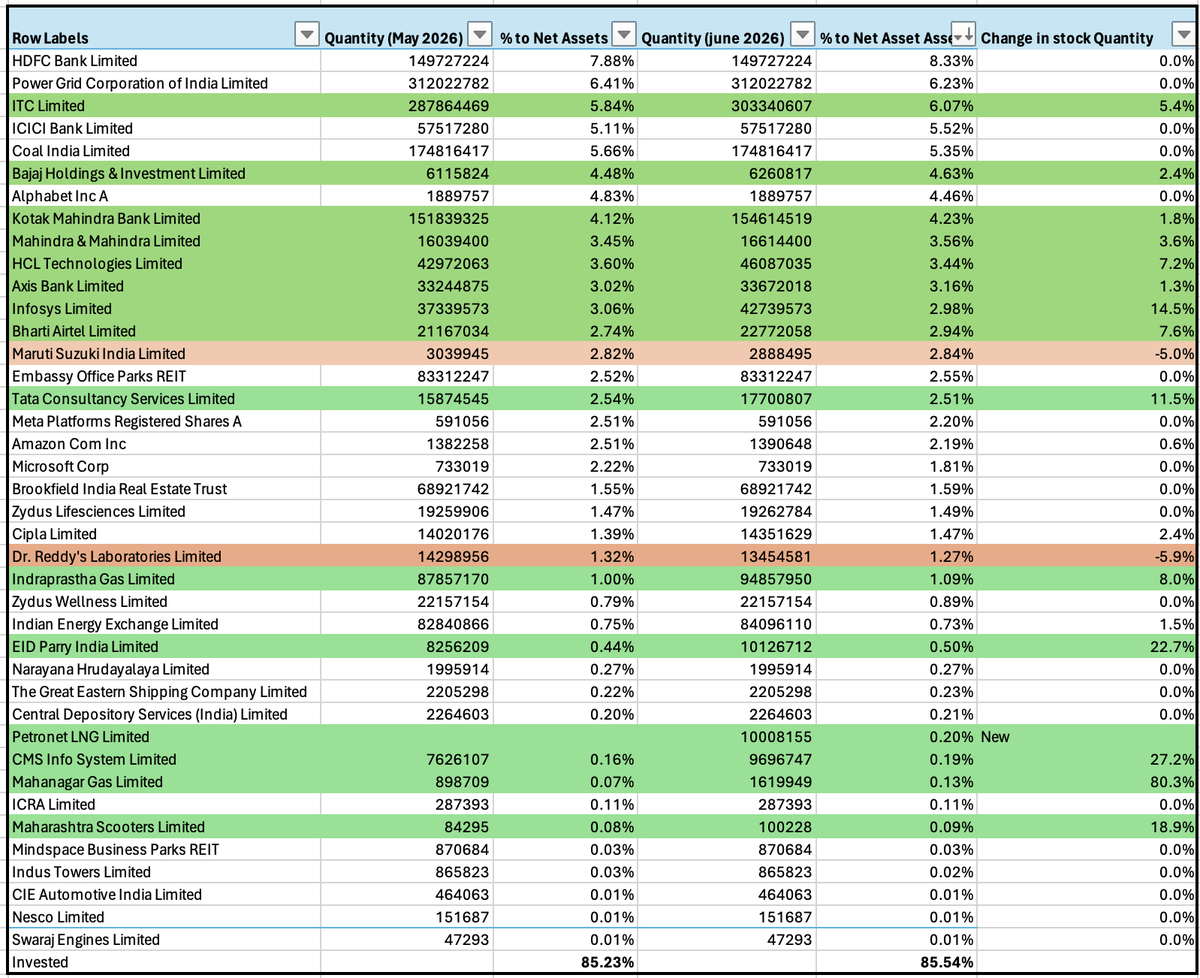Click the 7.88% net assets cell
Screen dimensions: 1200x978
[x=566, y=61]
